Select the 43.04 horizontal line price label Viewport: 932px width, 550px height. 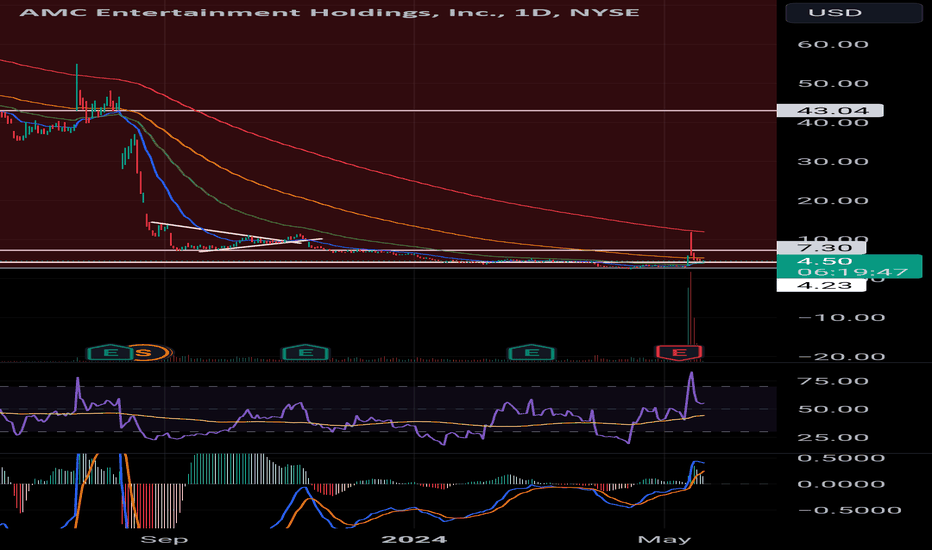click(830, 110)
